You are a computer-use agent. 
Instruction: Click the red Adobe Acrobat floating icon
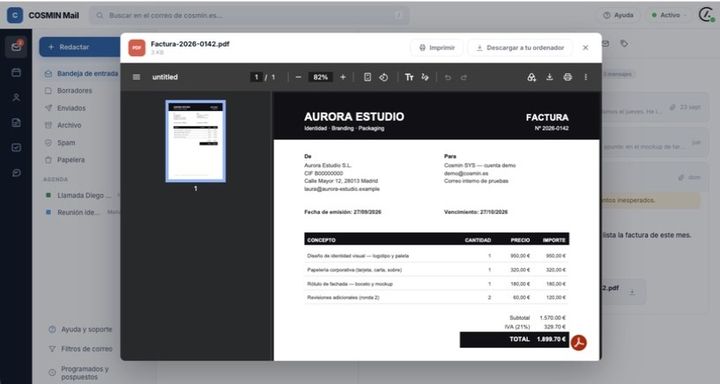click(579, 343)
